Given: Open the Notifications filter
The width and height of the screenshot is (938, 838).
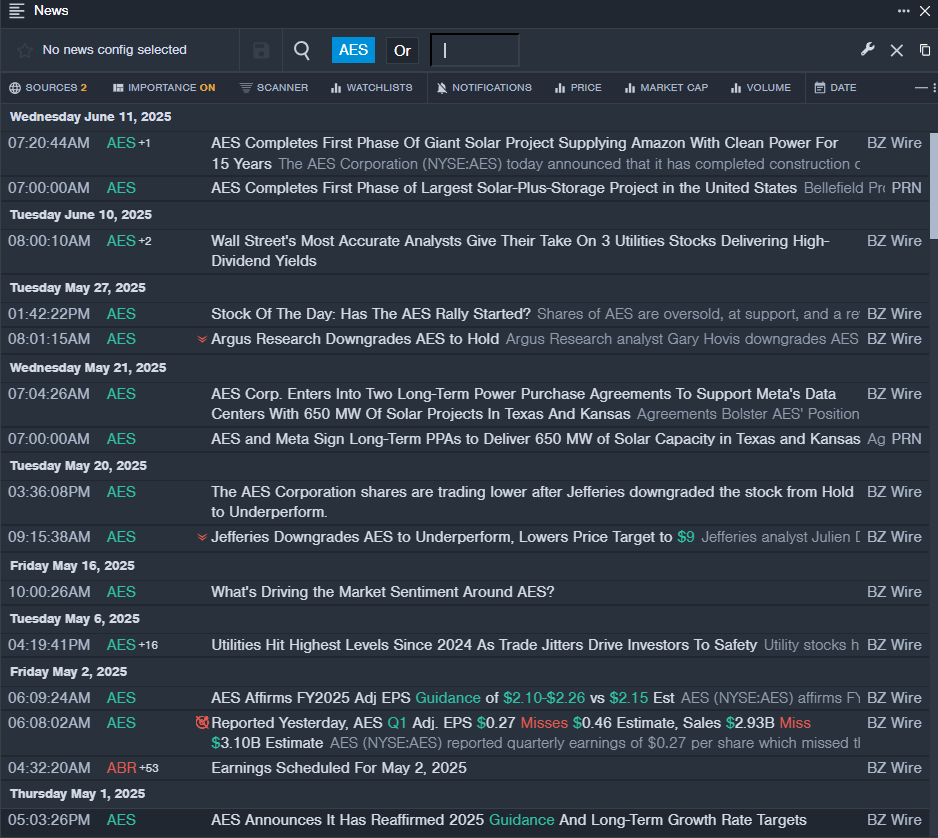Looking at the screenshot, I should [483, 88].
